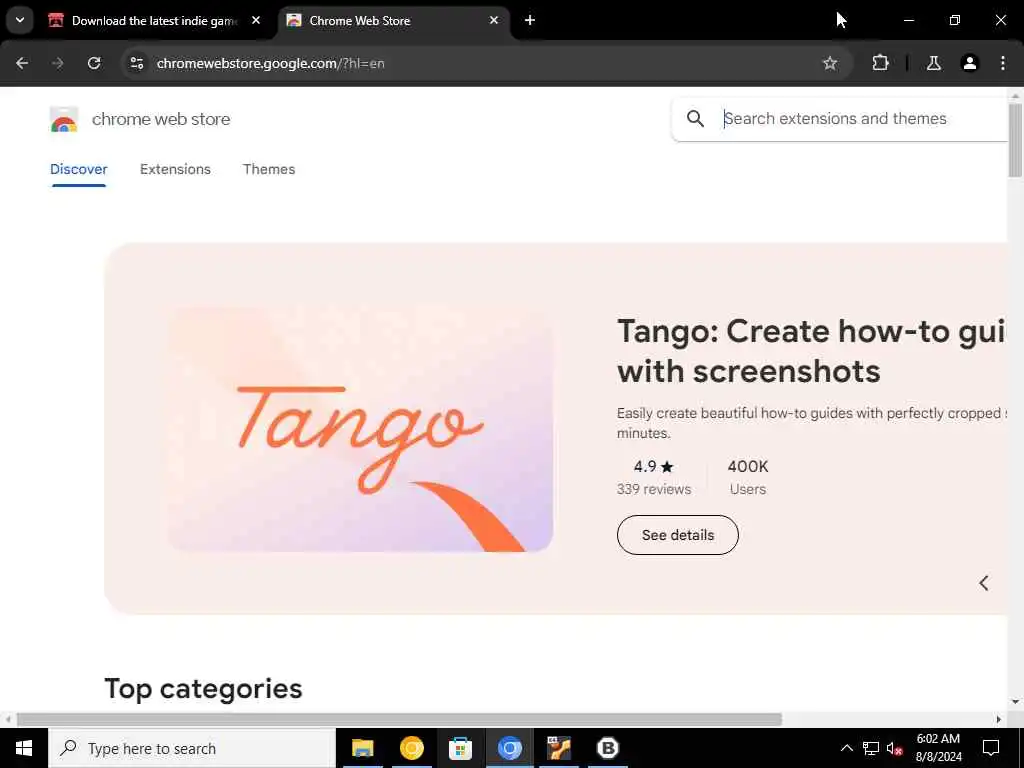Open the profile avatar menu
The height and width of the screenshot is (768, 1024).
click(970, 63)
